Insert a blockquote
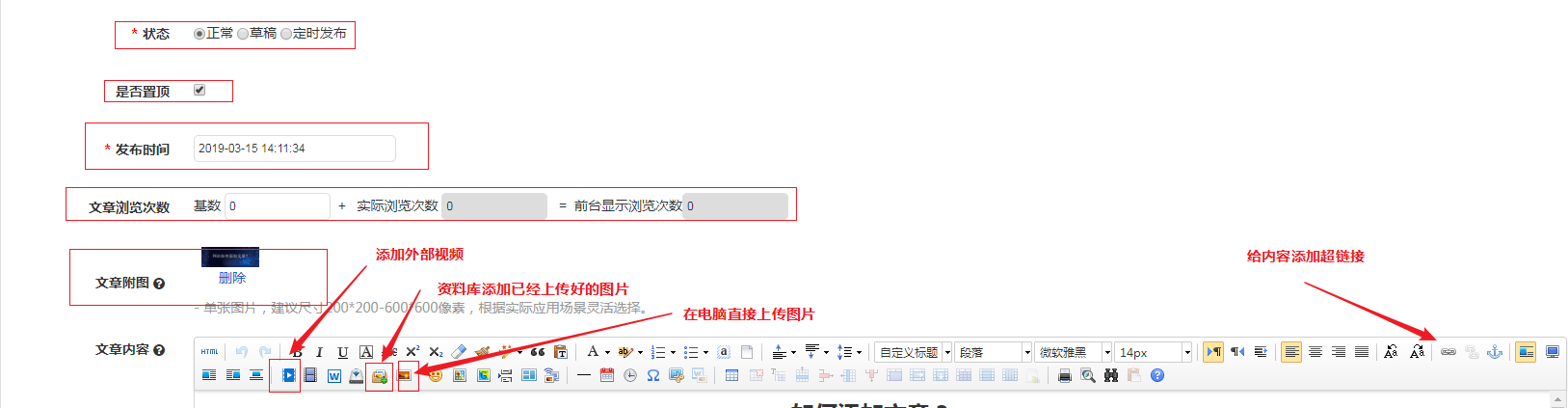Viewport: 1568px width, 408px height. pos(538,352)
